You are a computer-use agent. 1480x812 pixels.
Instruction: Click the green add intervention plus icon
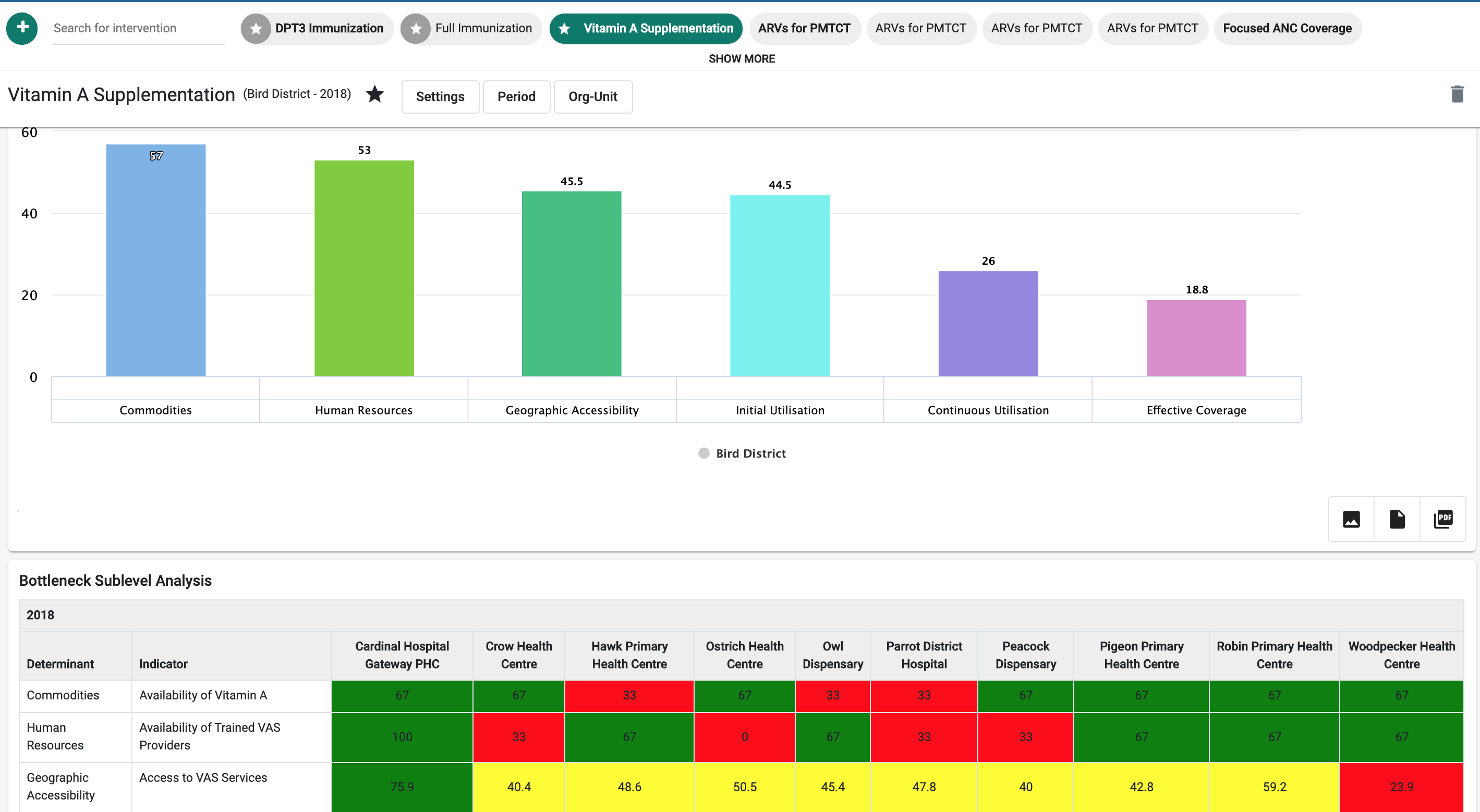click(x=22, y=28)
